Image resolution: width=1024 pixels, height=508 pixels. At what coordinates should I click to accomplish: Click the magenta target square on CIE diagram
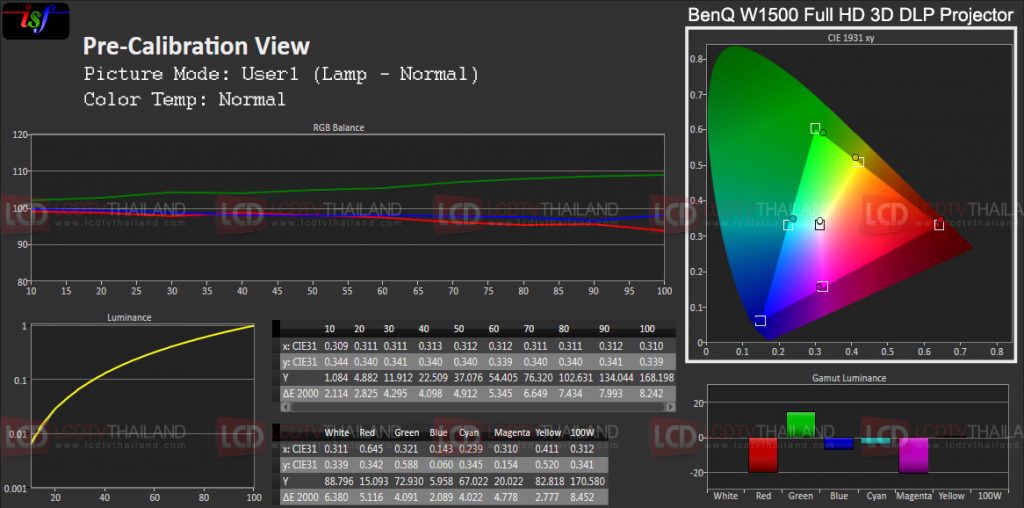[823, 287]
